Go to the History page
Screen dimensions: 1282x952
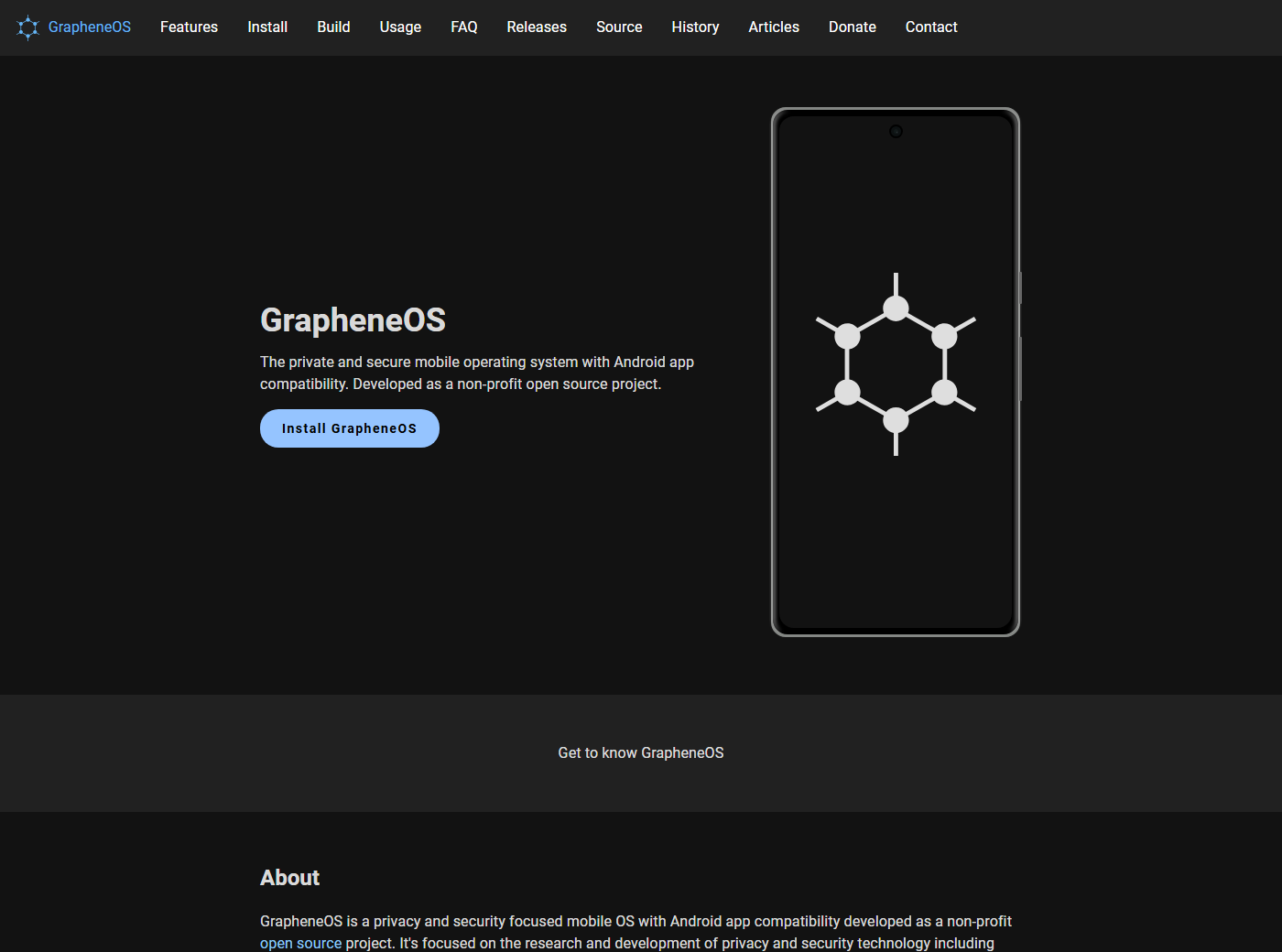coord(695,27)
